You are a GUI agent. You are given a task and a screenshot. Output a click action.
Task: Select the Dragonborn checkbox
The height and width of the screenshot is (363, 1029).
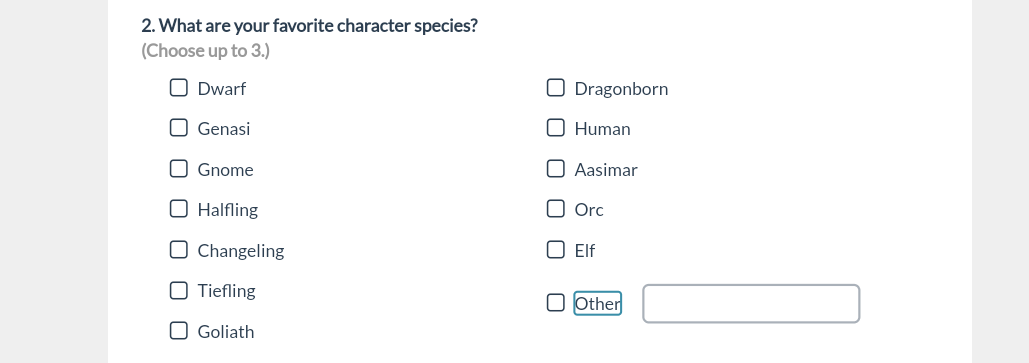click(555, 87)
